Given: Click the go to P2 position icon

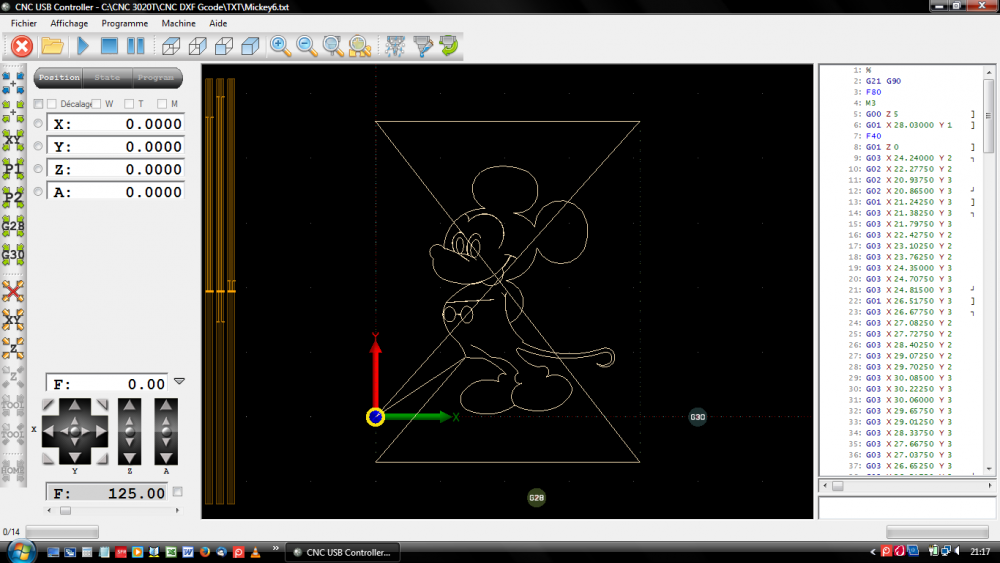Looking at the screenshot, I should [x=13, y=198].
